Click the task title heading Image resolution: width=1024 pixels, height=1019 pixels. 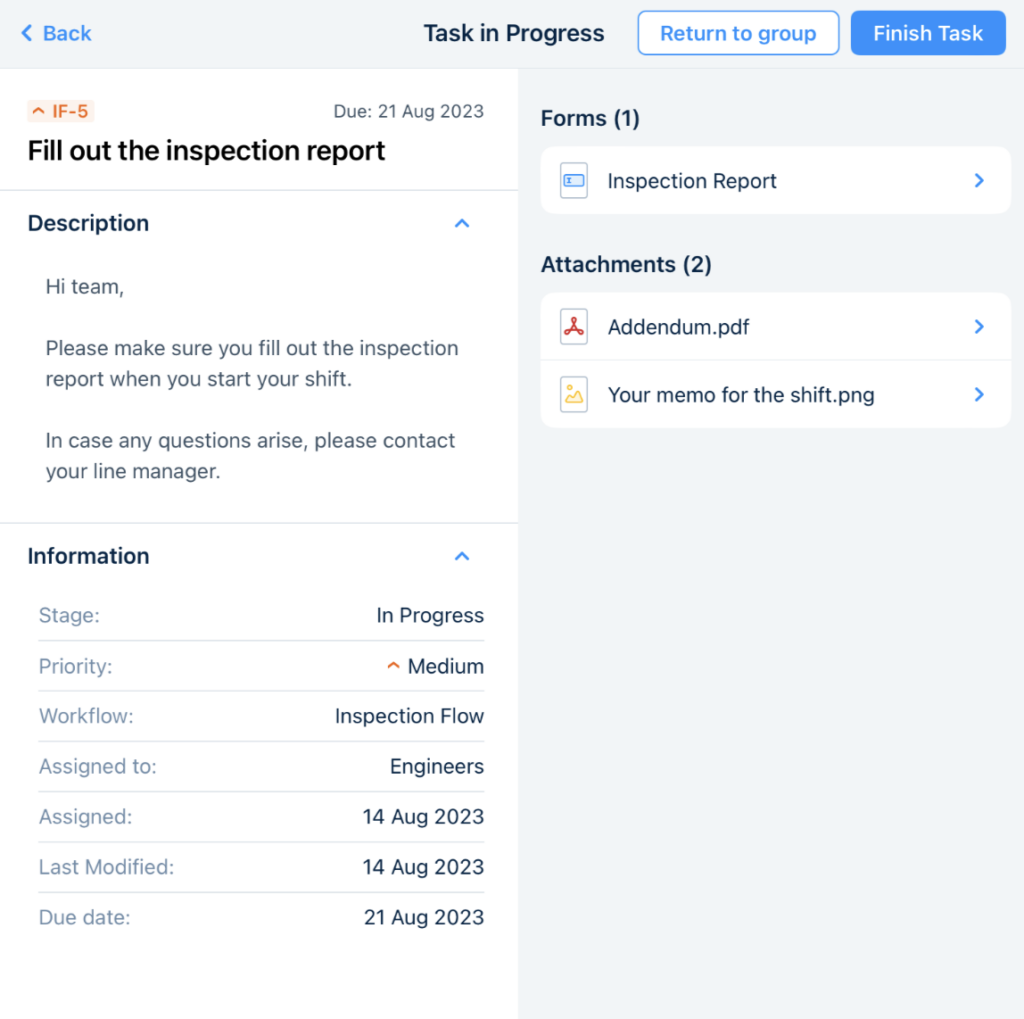point(207,151)
